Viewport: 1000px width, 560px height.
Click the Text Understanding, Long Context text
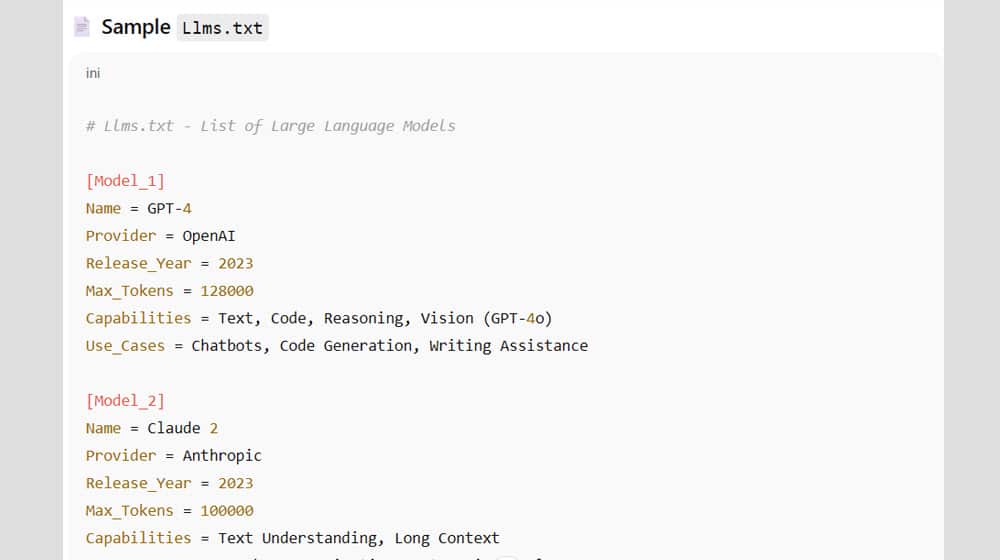coord(358,538)
